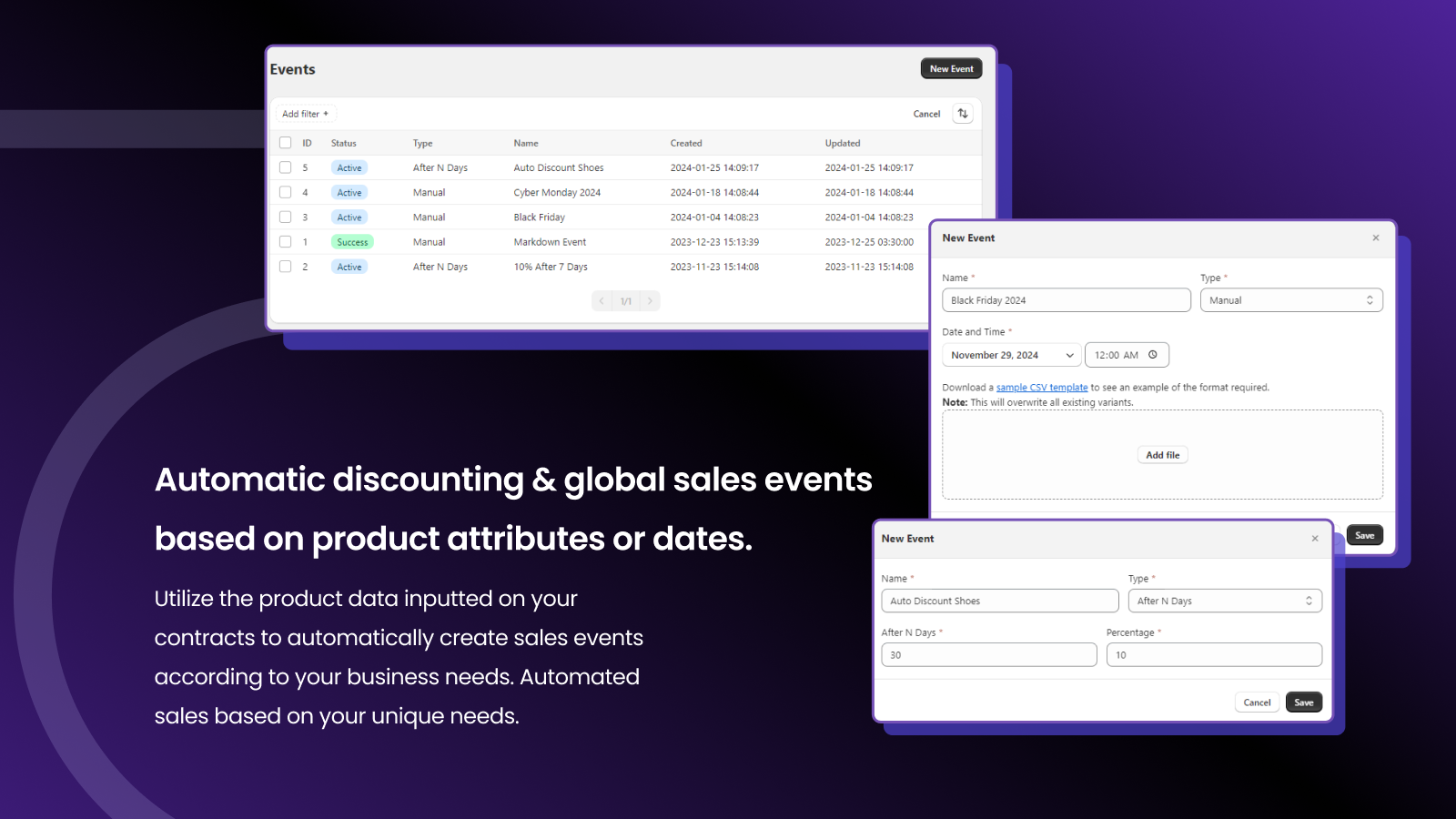Viewport: 1456px width, 819px height.
Task: Cancel the Auto Discount Shoes event
Action: (x=1257, y=702)
